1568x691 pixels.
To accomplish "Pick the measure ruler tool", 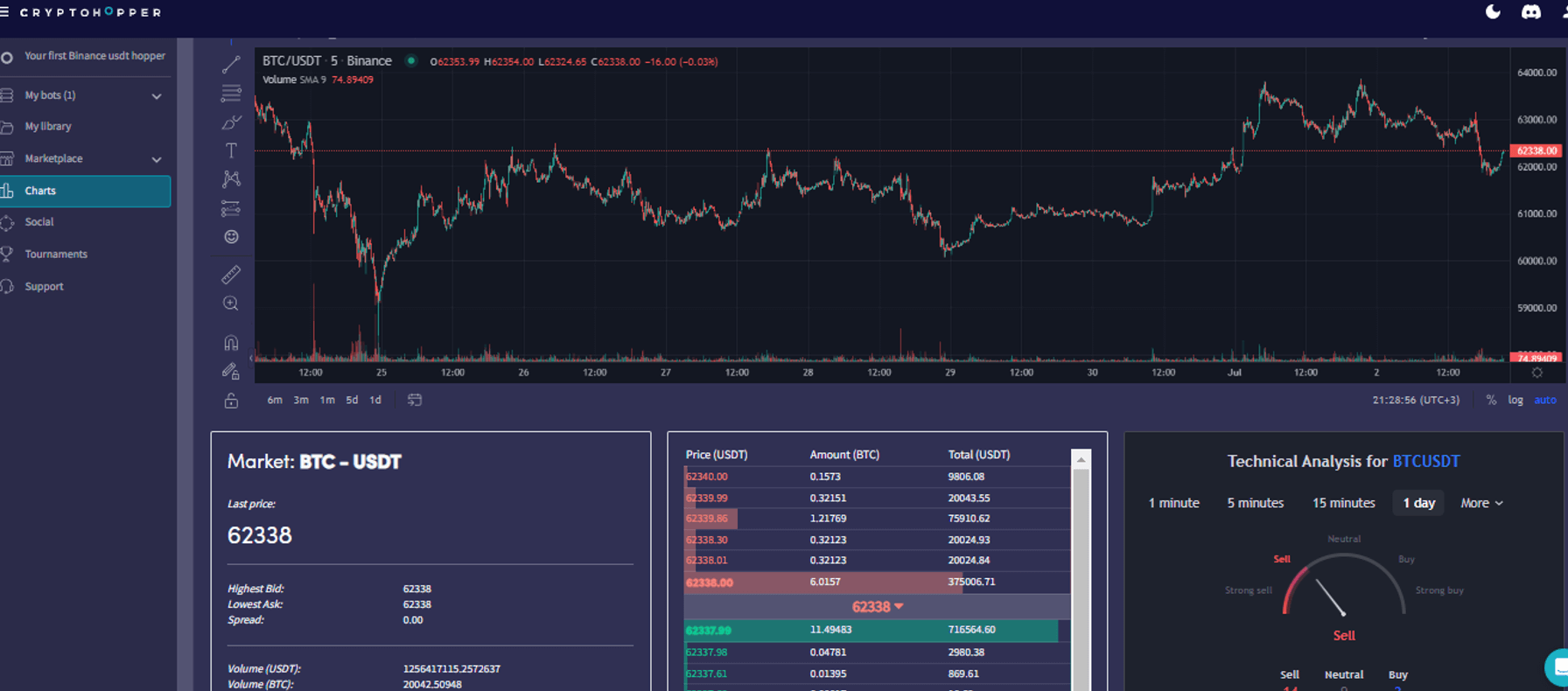I will 231,275.
